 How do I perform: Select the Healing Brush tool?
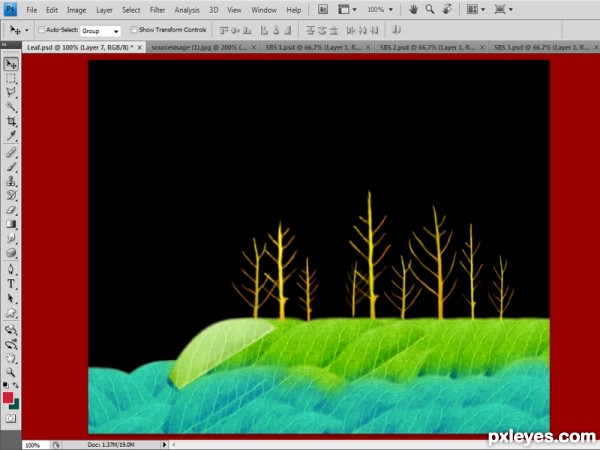(x=11, y=153)
